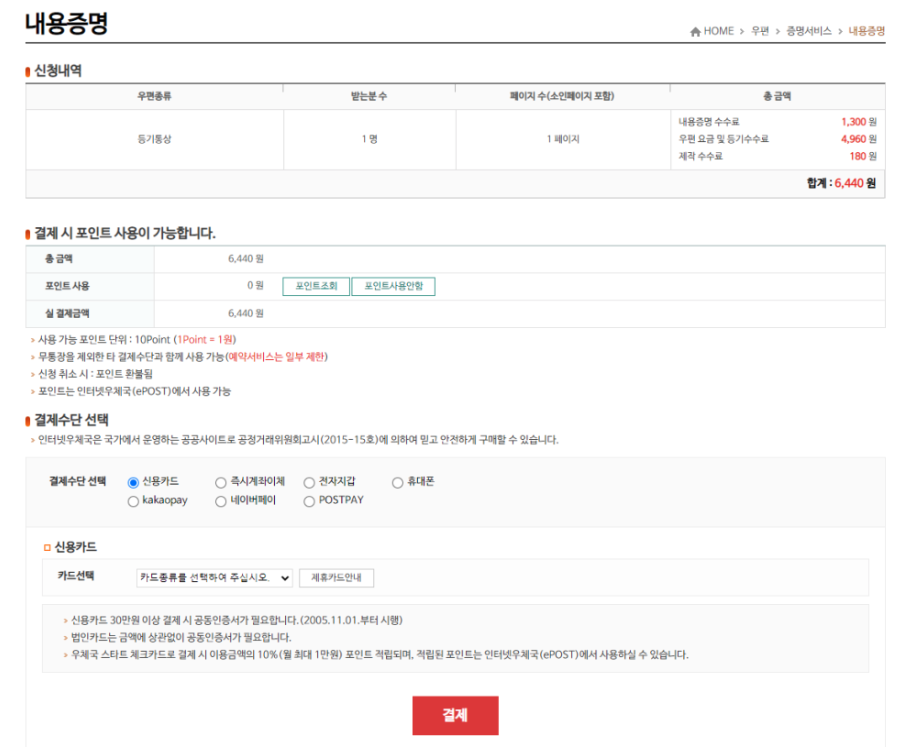The height and width of the screenshot is (748, 899).
Task: Select the 내용증명 breadcrumb item
Action: tap(866, 31)
